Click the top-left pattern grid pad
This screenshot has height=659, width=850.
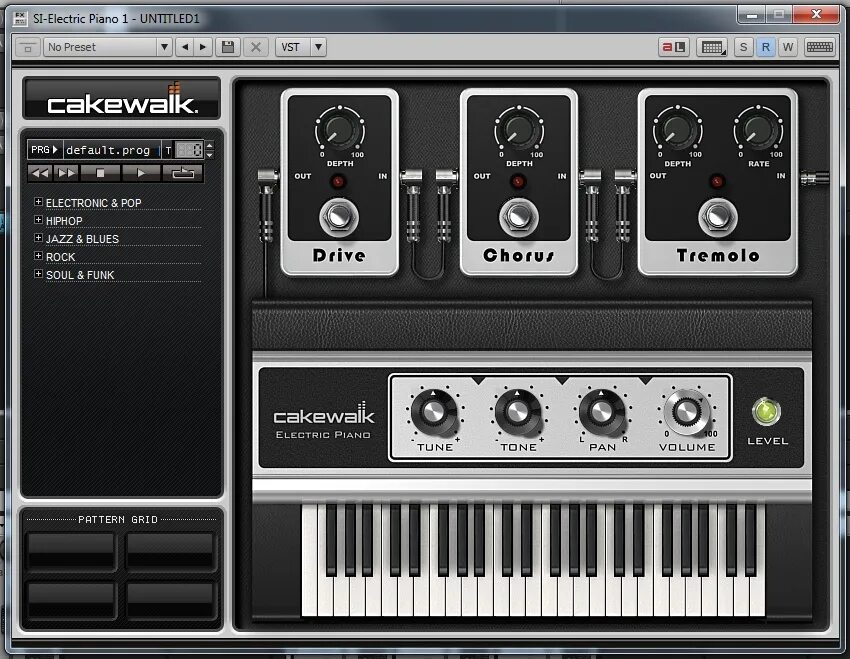72,551
